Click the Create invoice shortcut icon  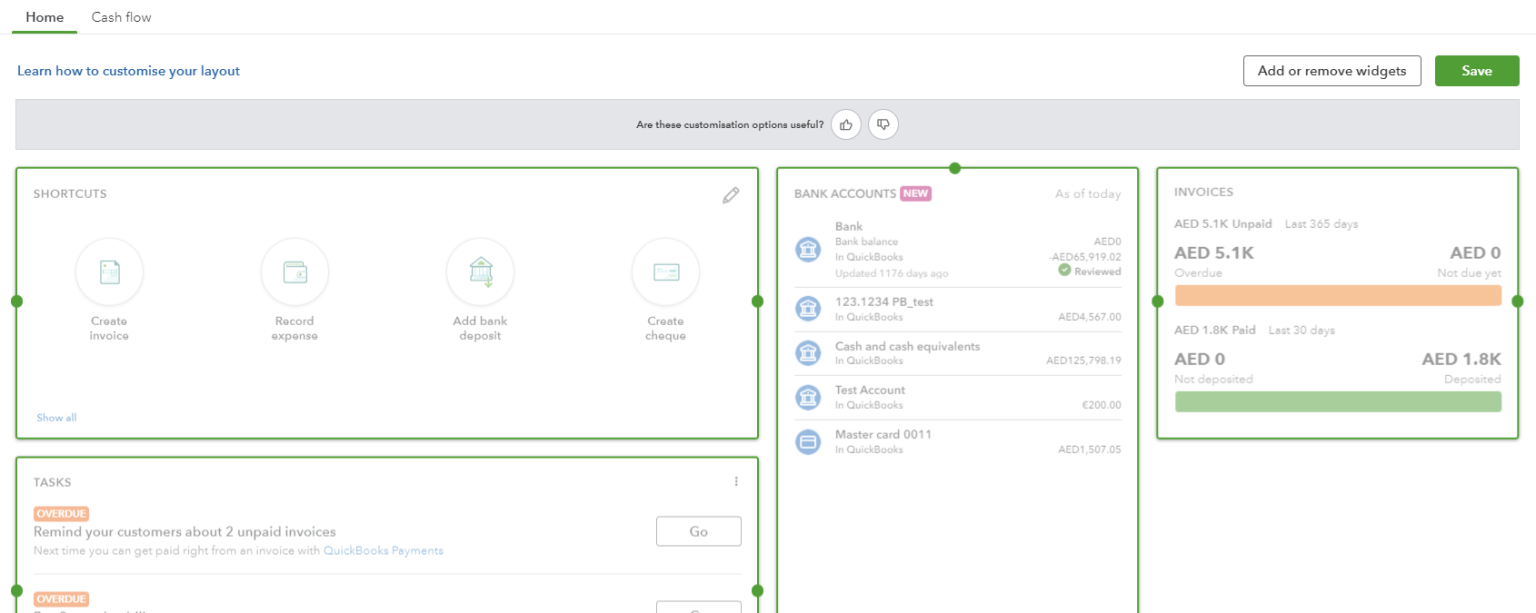pos(109,272)
